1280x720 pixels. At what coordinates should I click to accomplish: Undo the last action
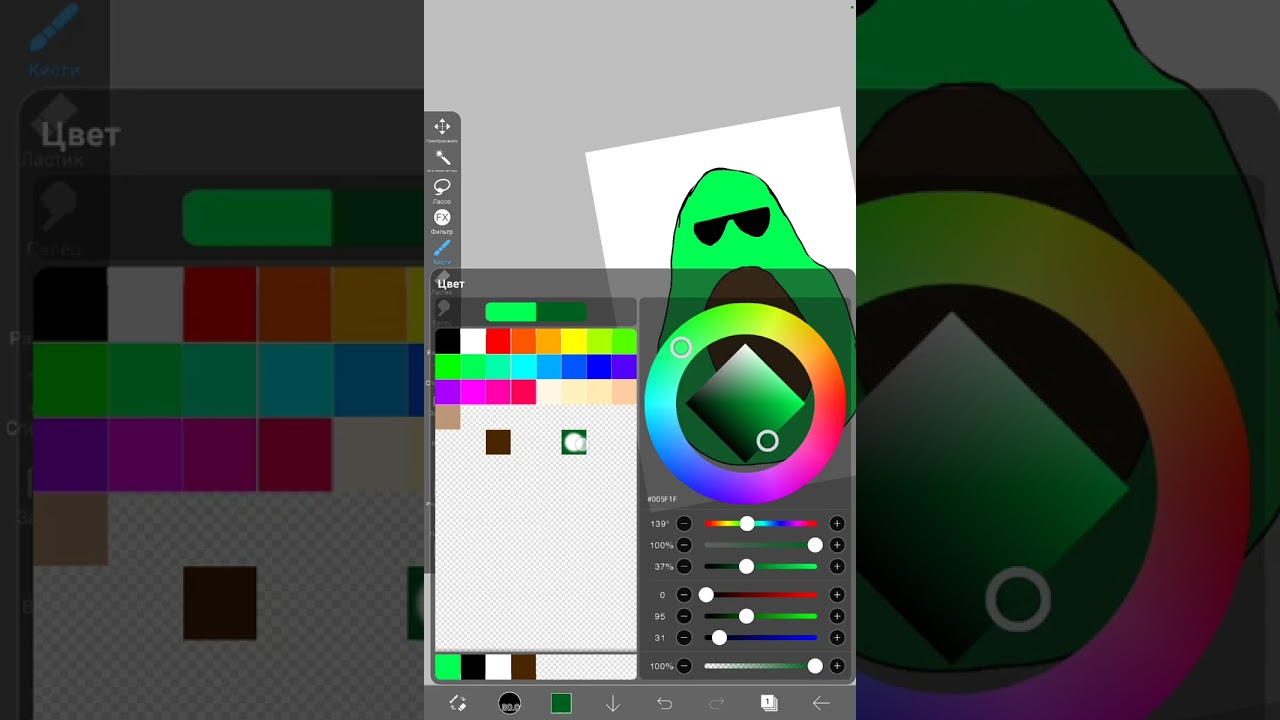tap(665, 704)
